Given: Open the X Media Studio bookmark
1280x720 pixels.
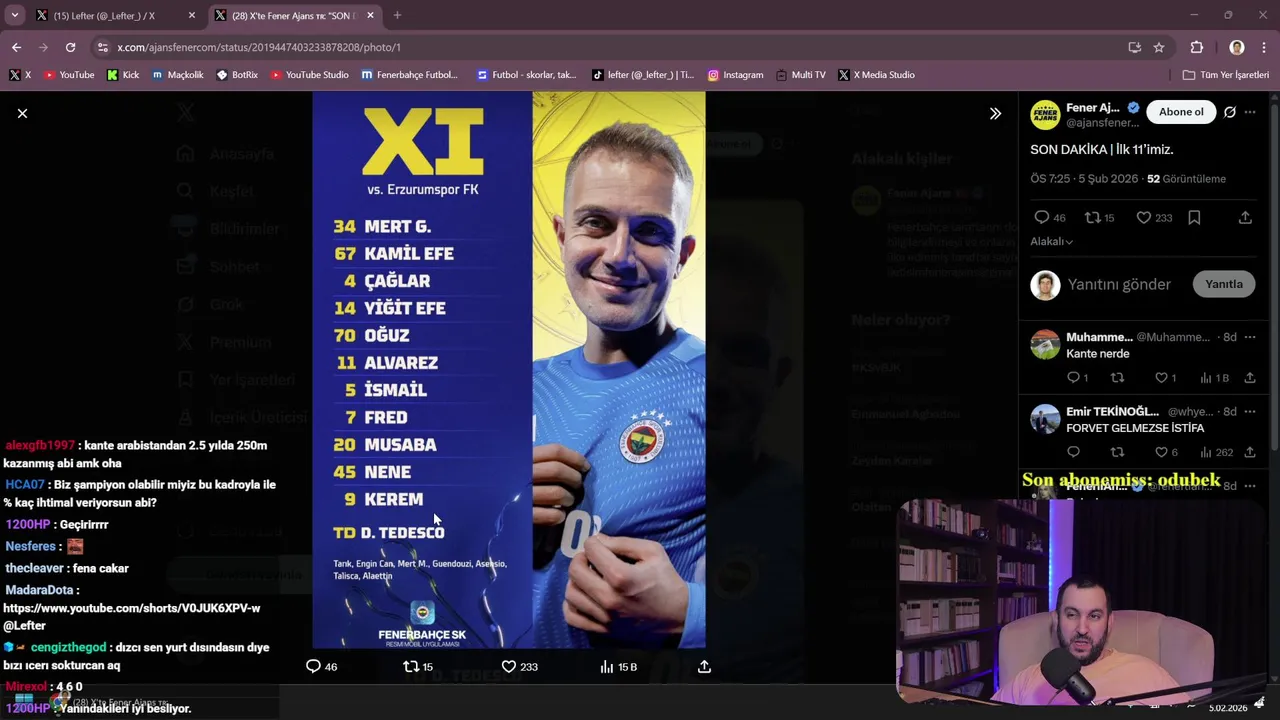Looking at the screenshot, I should (x=877, y=75).
